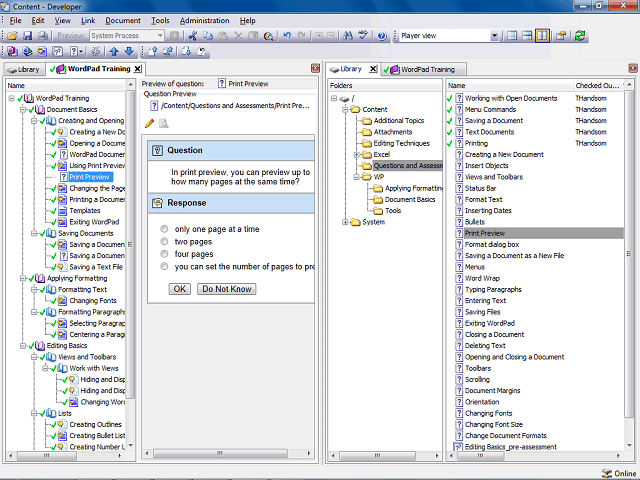This screenshot has height=480, width=640.
Task: Open the Administration menu
Action: 204,20
